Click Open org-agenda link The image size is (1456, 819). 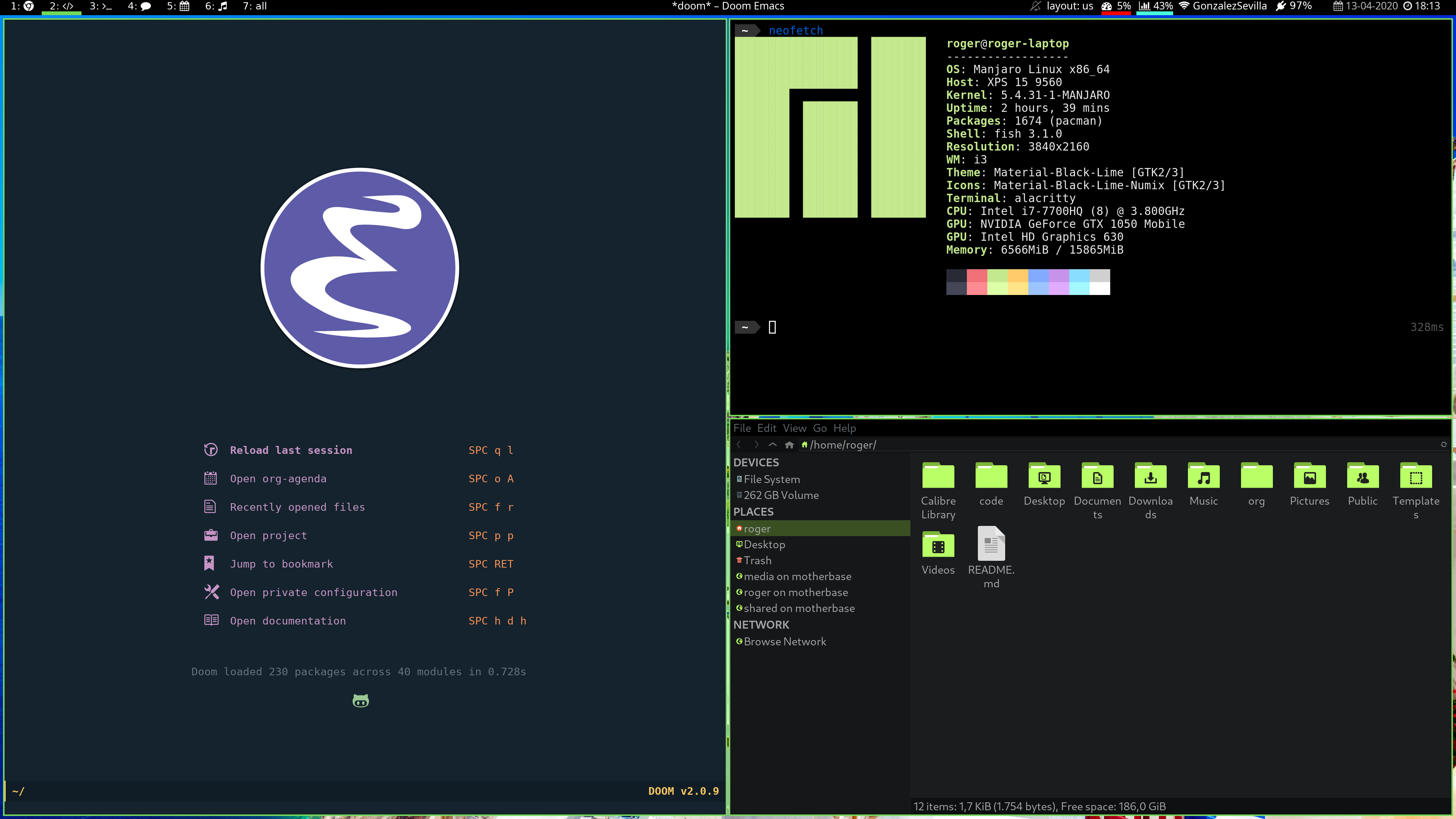(x=278, y=478)
